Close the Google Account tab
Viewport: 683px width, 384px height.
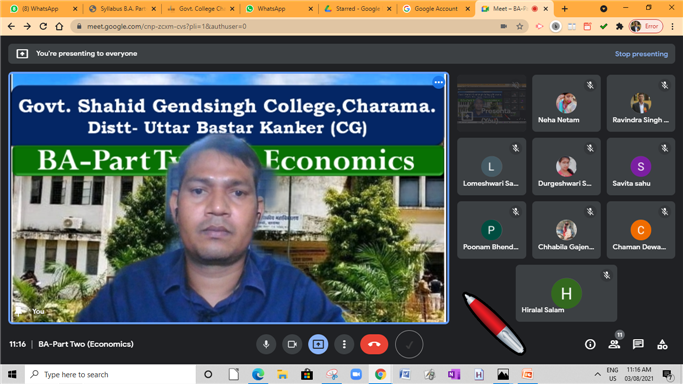[x=468, y=9]
